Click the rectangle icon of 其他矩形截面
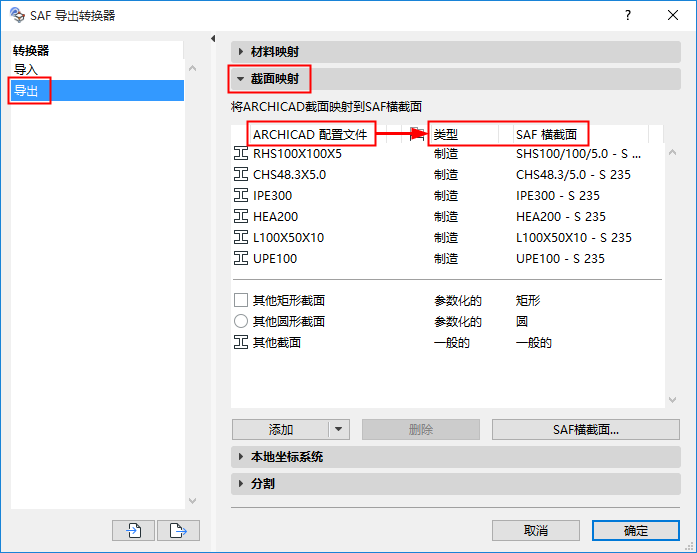This screenshot has height=553, width=697. (241, 300)
